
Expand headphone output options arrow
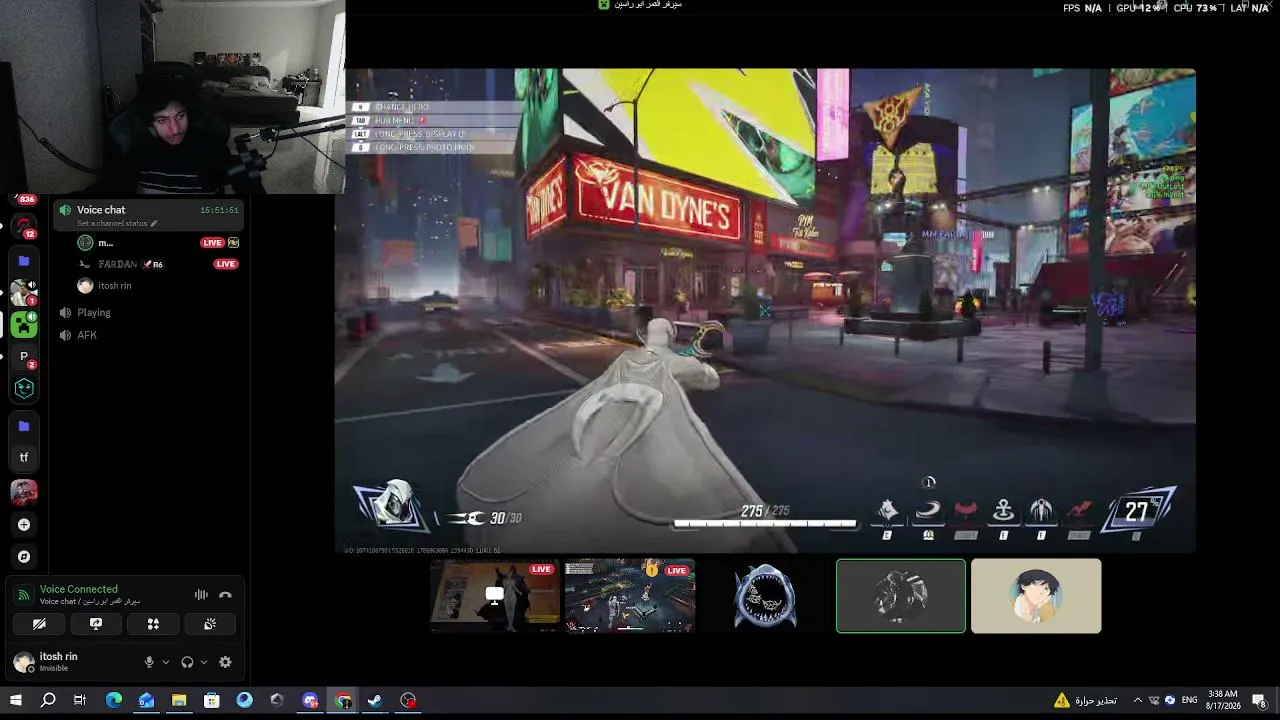204,662
